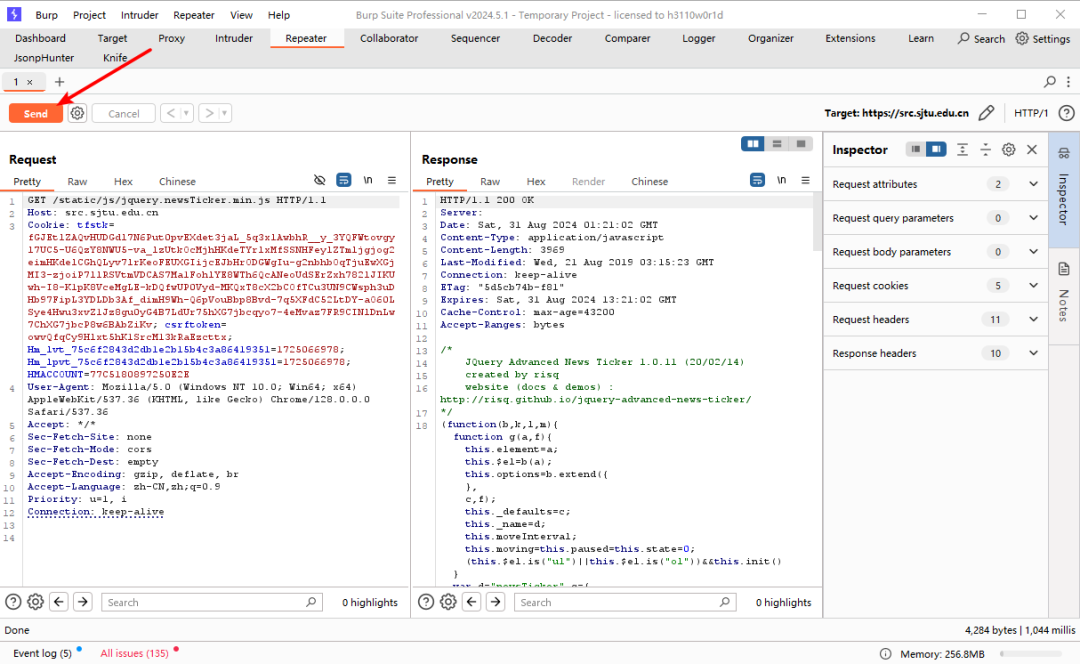Go forward to the next request in history

pos(209,113)
